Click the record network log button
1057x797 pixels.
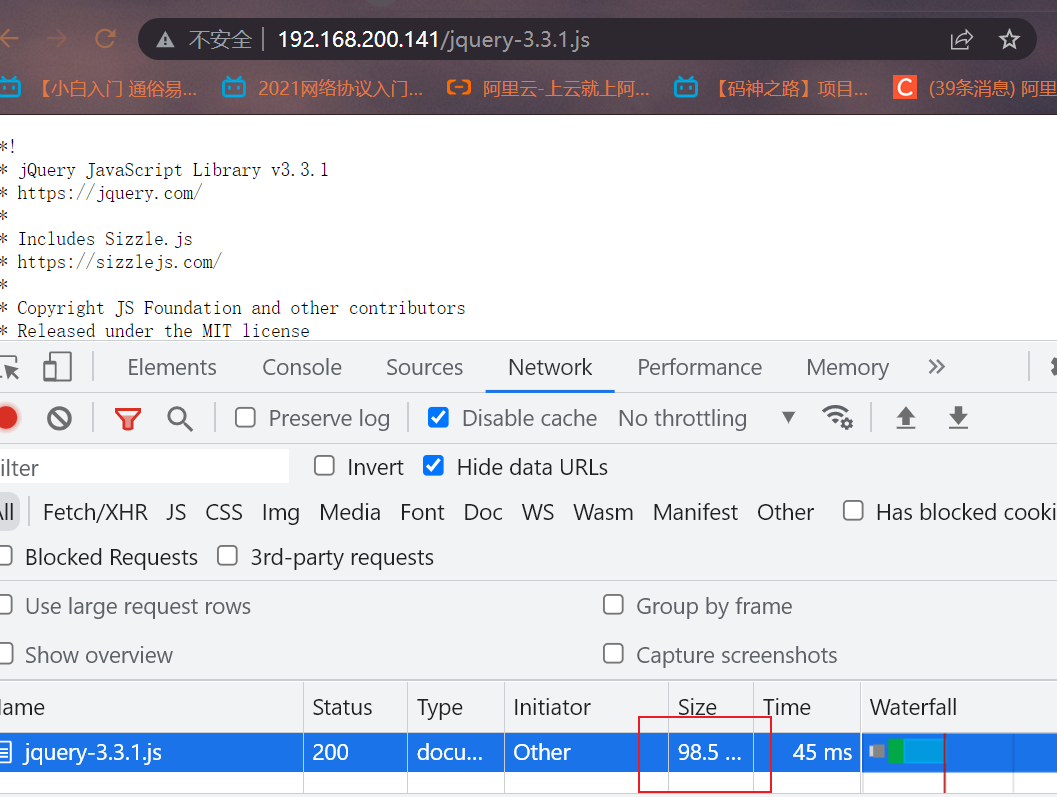pyautogui.click(x=7, y=418)
